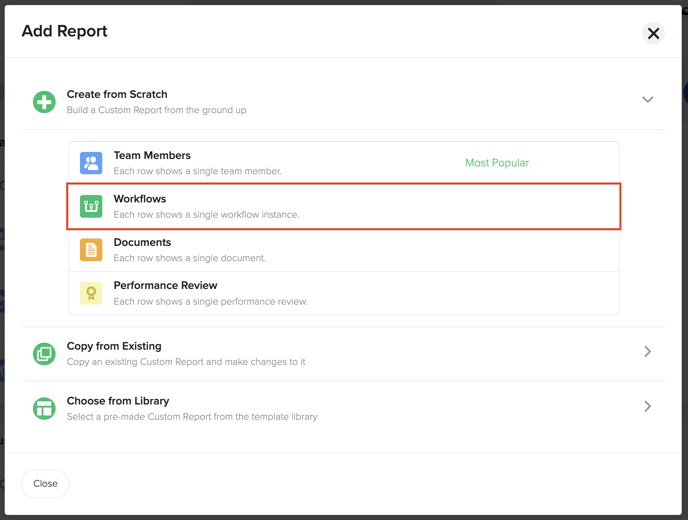Select the blue Team Members icon
Image resolution: width=688 pixels, height=520 pixels.
91,163
